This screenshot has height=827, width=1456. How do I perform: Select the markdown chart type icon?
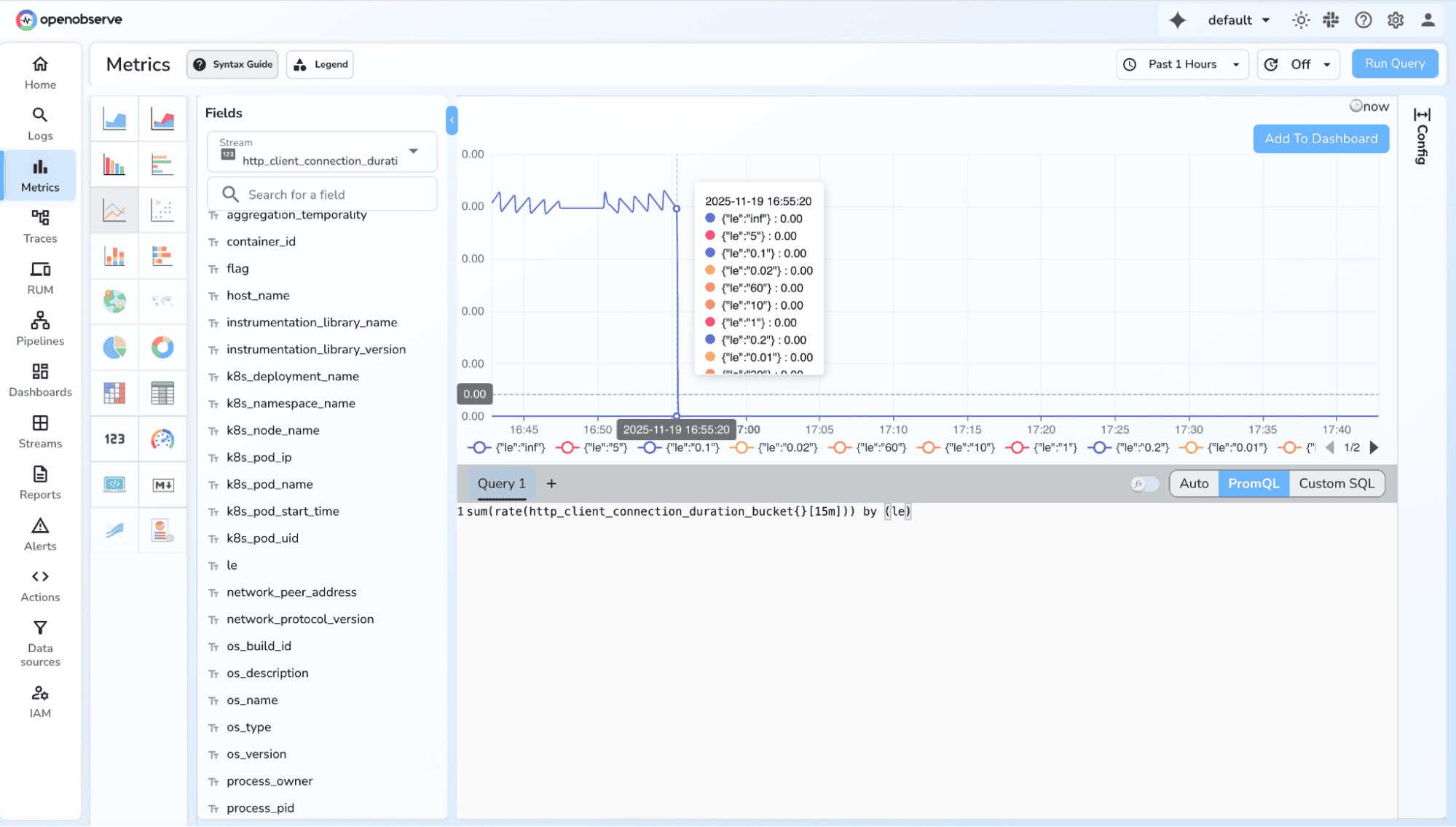click(162, 485)
